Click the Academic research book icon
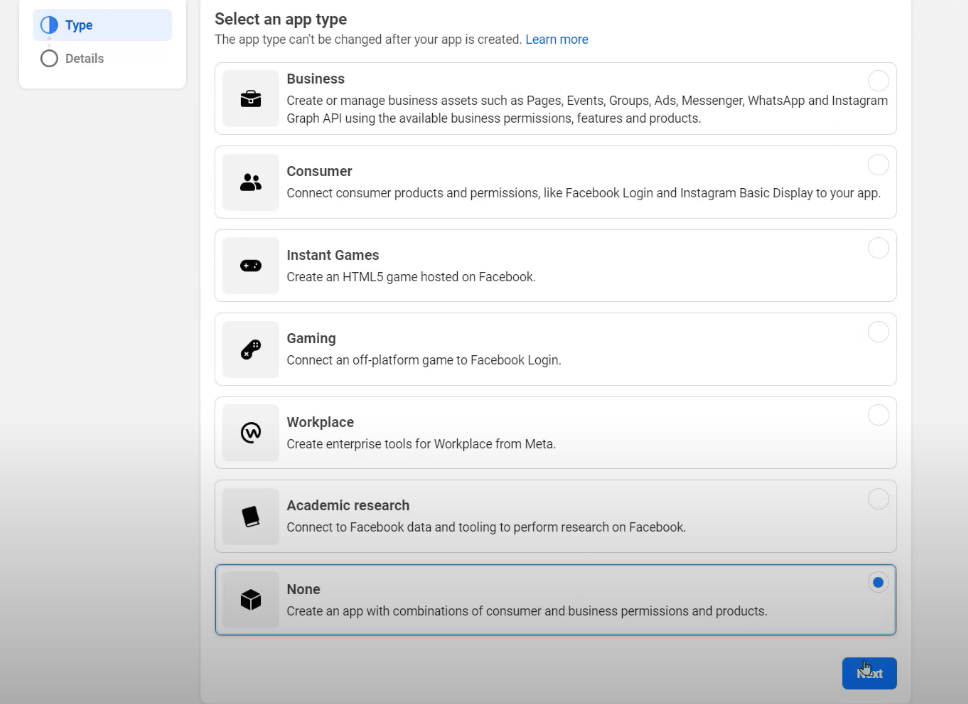The height and width of the screenshot is (704, 968). [251, 516]
